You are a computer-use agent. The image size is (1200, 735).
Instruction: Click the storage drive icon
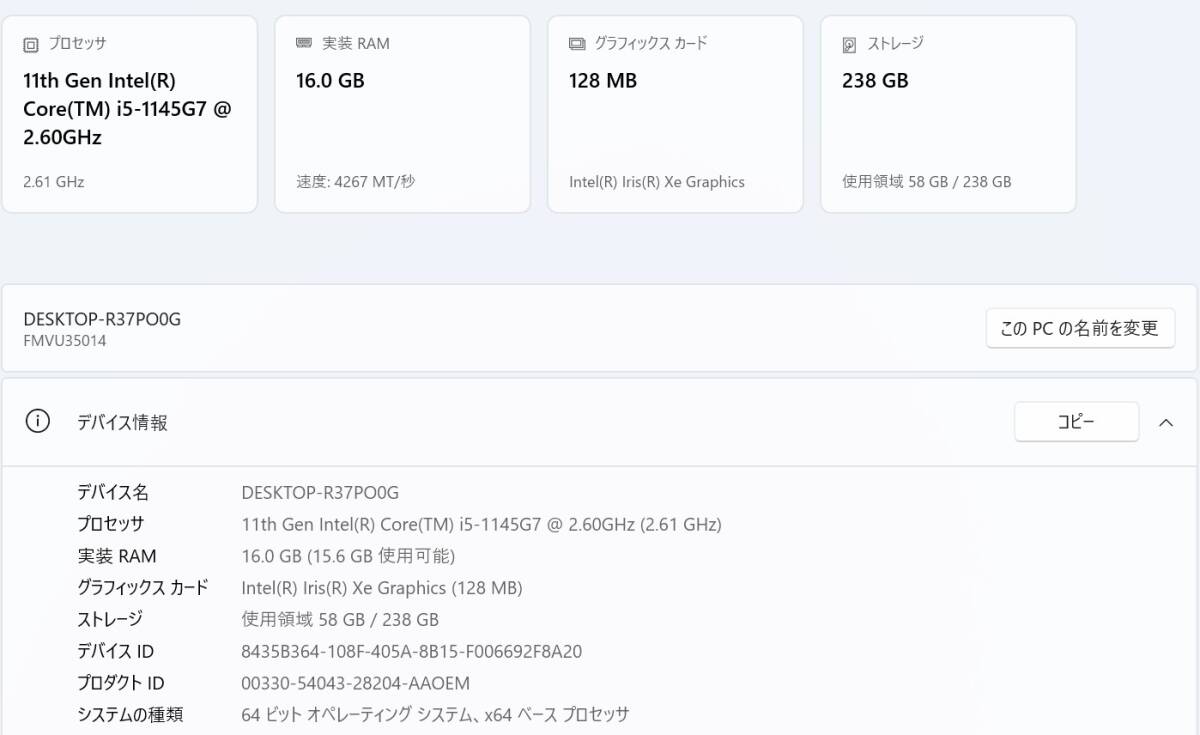pos(849,44)
